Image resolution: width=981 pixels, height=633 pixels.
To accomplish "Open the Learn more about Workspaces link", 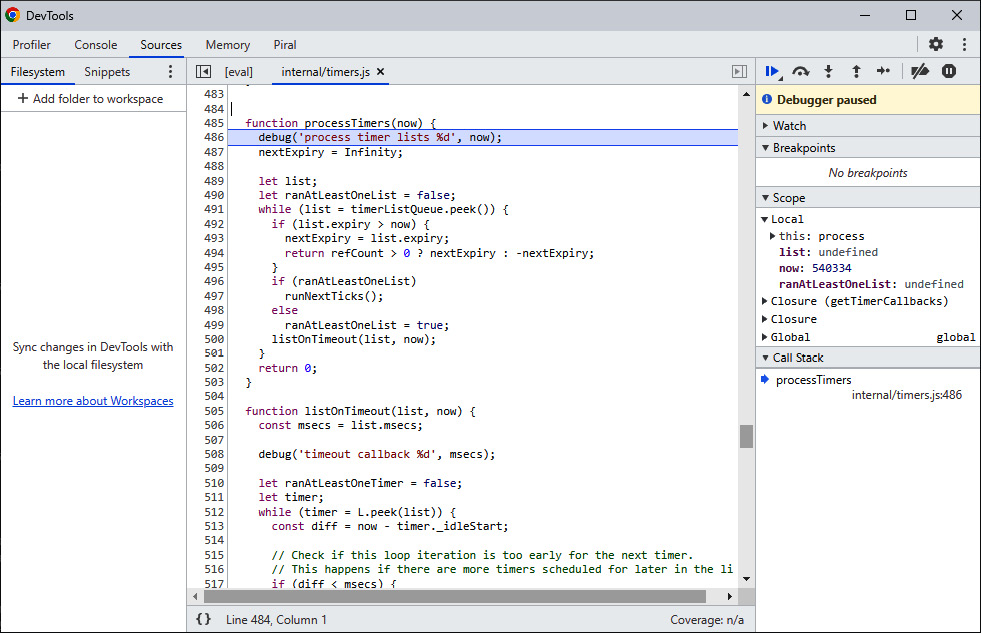I will (x=93, y=400).
